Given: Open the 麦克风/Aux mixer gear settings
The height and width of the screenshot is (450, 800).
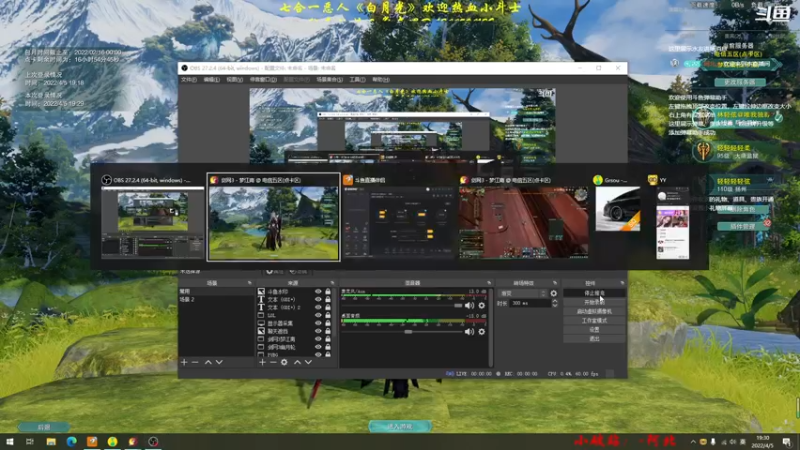Looking at the screenshot, I should coord(482,306).
